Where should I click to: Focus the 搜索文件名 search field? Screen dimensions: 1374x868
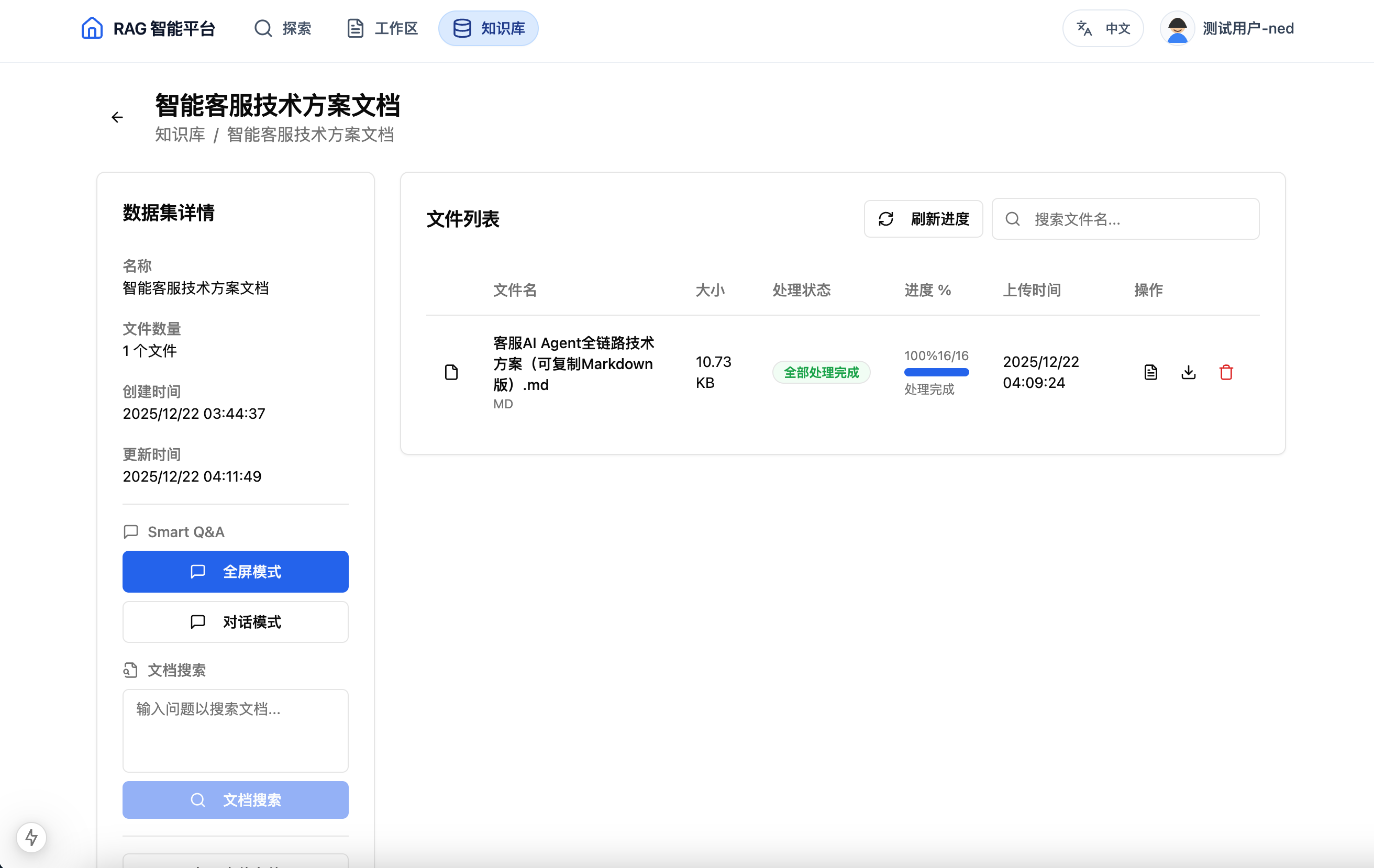[1125, 219]
